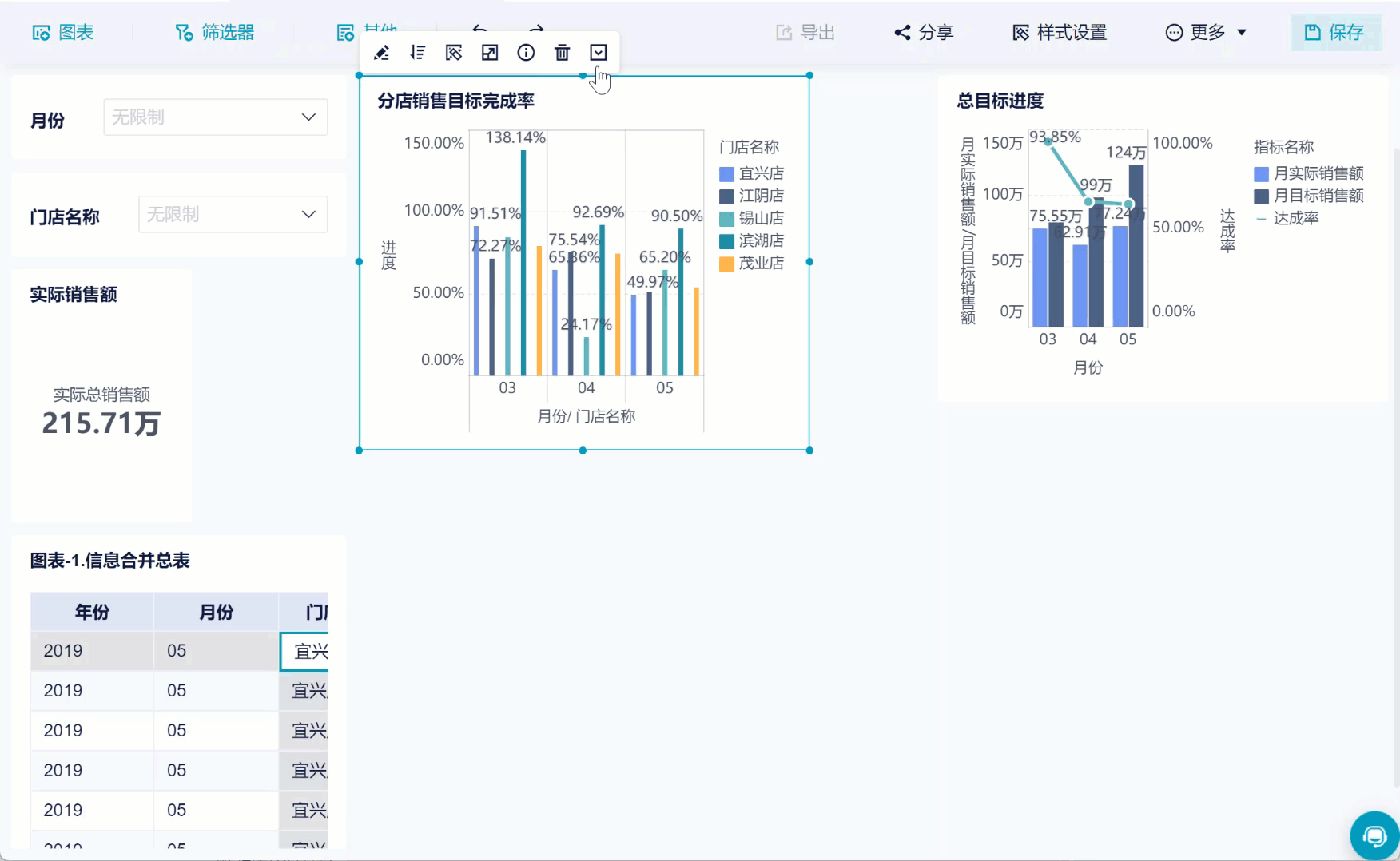Image resolution: width=1400 pixels, height=861 pixels.
Task: Click the 92.69% data label
Action: coord(598,212)
